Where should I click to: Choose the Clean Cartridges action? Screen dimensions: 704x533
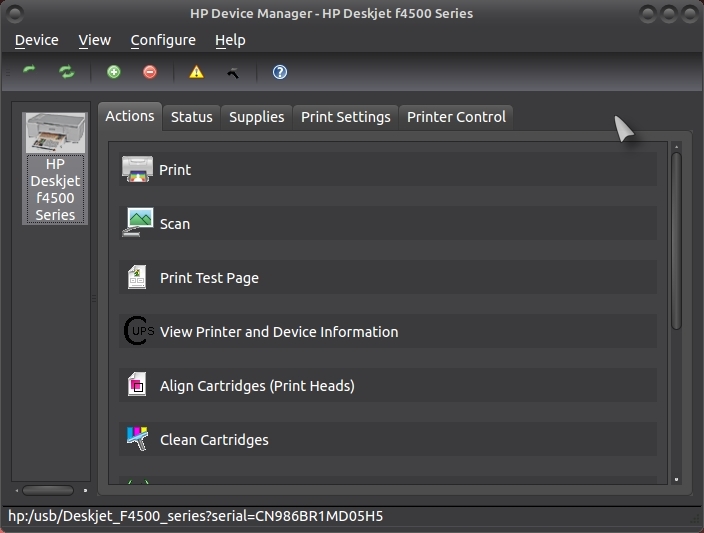pyautogui.click(x=388, y=439)
